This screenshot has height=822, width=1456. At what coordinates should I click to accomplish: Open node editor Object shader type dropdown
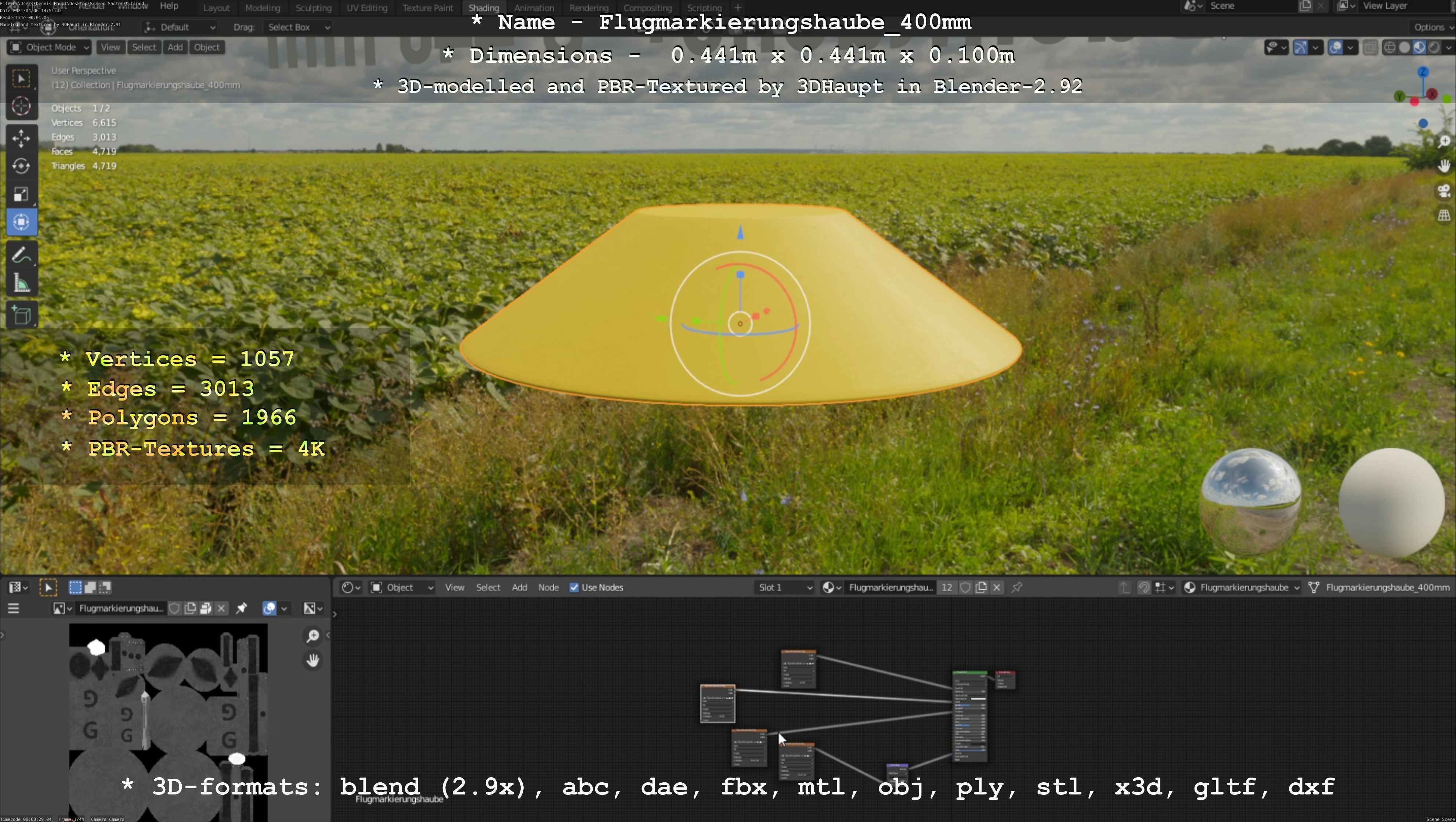tap(402, 587)
